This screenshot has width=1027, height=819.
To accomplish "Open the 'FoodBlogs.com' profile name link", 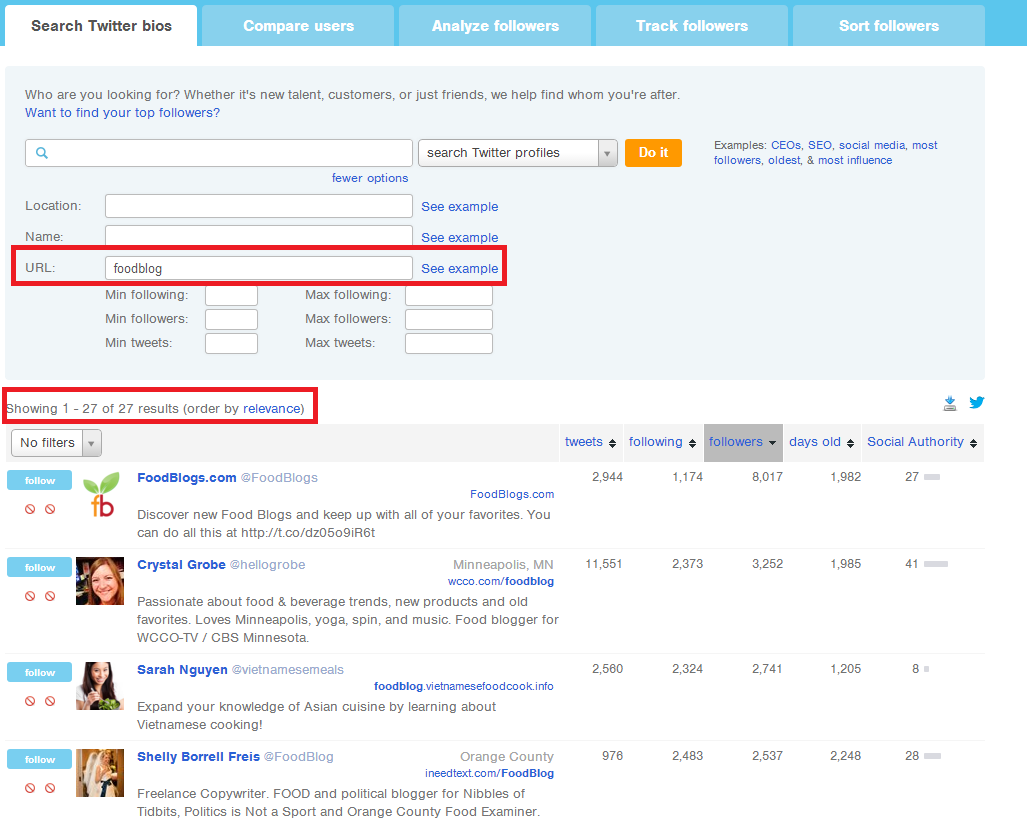I will (187, 478).
